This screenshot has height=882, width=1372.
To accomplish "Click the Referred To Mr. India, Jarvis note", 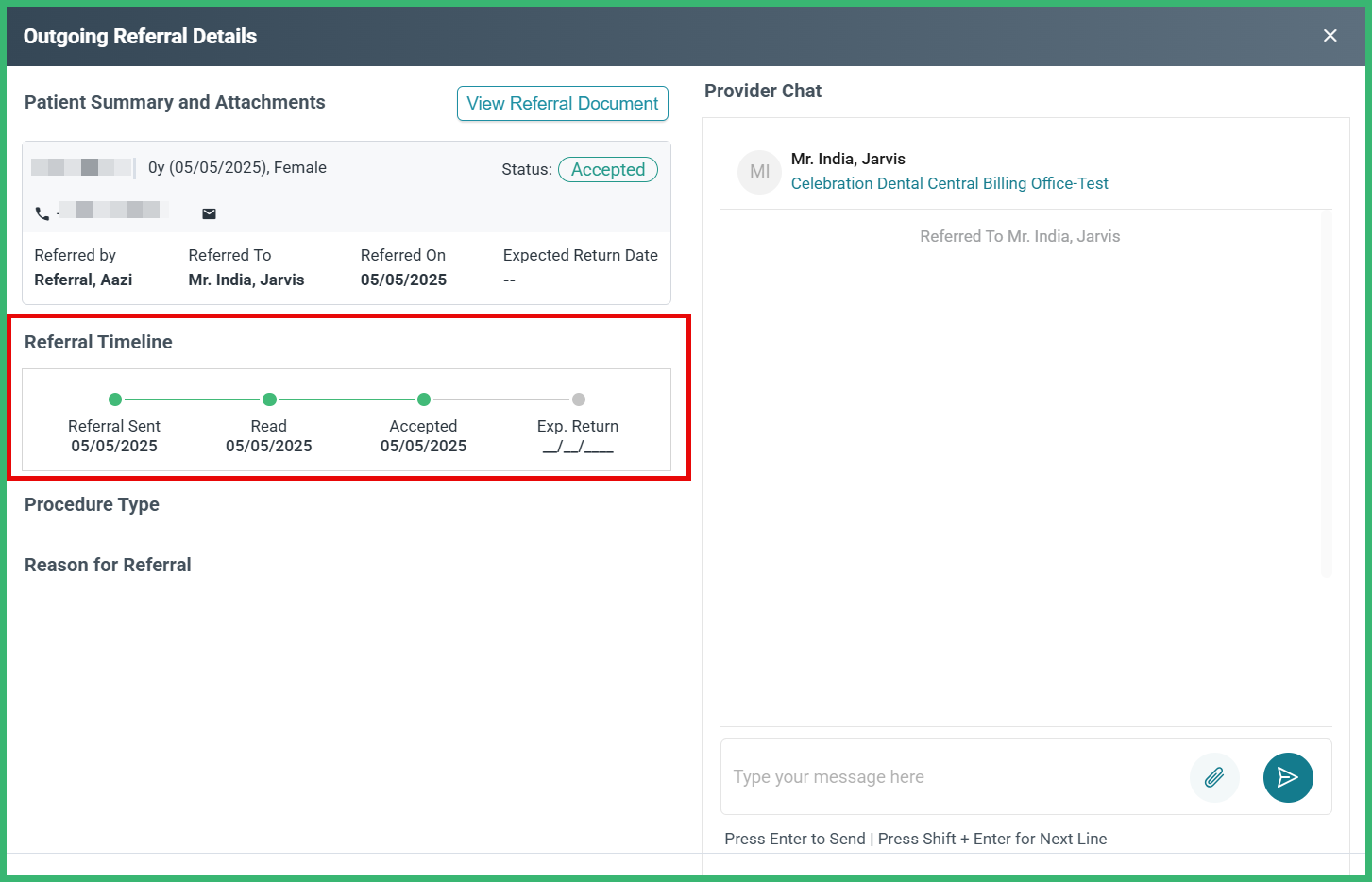I will tap(1020, 235).
